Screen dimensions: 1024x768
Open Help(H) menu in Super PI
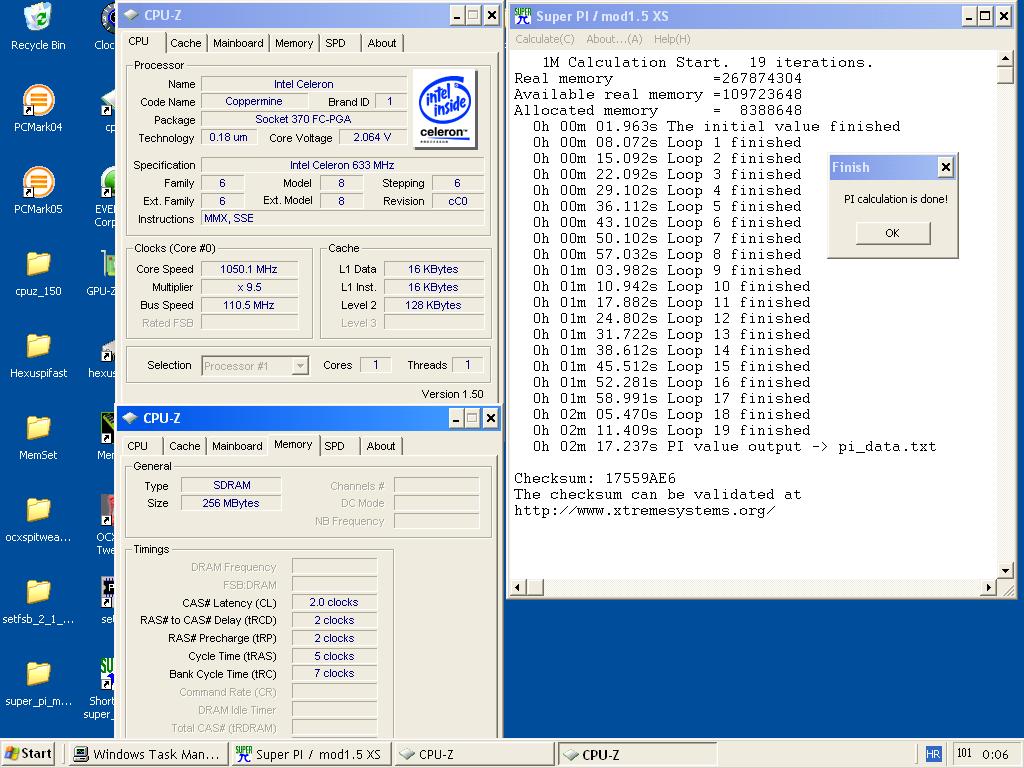672,39
